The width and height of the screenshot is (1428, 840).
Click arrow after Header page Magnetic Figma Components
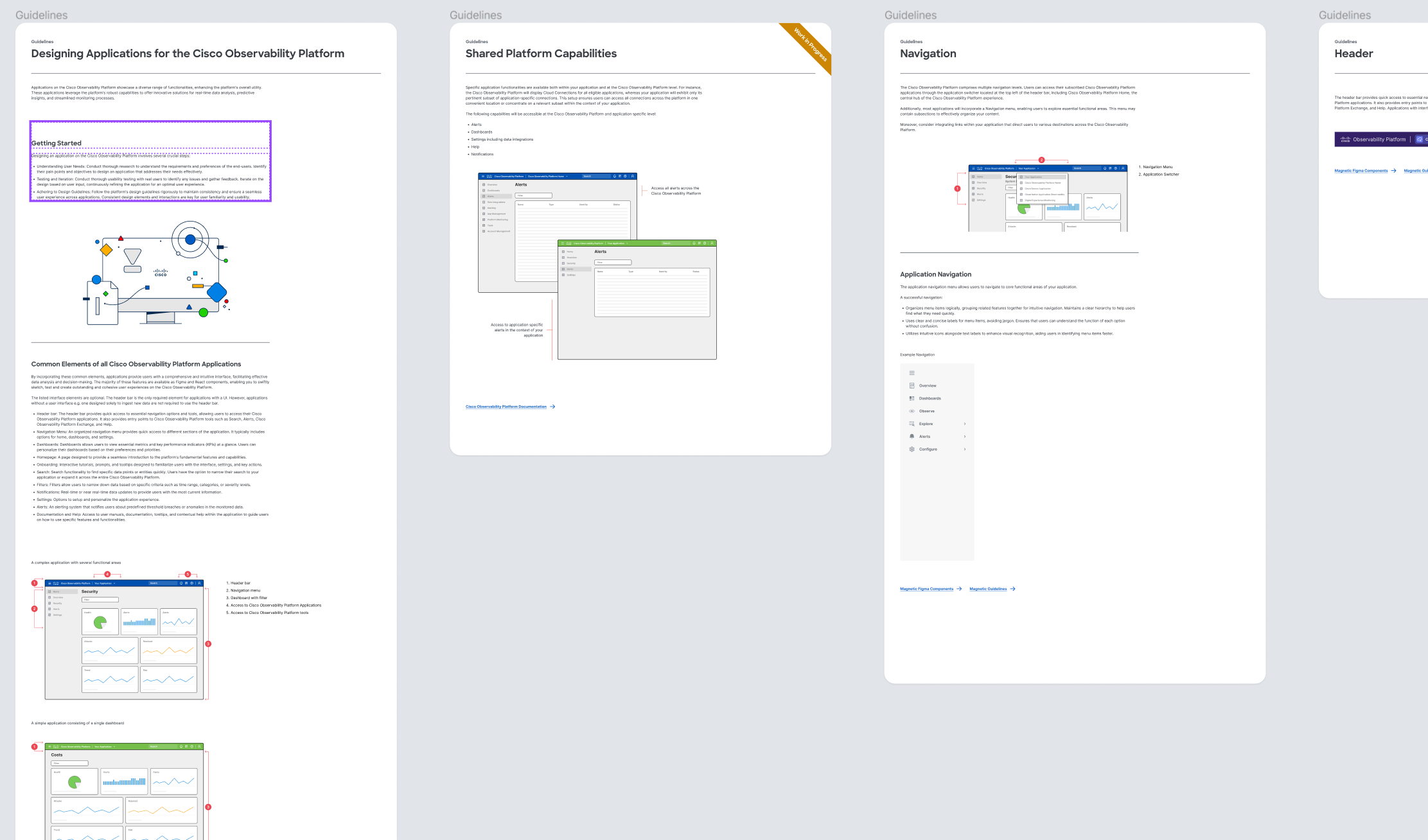click(x=1393, y=171)
